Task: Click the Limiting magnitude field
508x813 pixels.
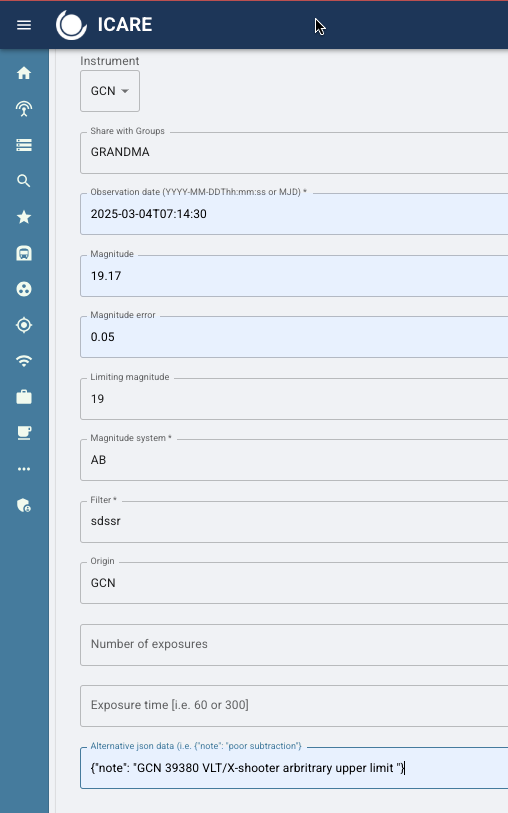Action: (x=294, y=399)
